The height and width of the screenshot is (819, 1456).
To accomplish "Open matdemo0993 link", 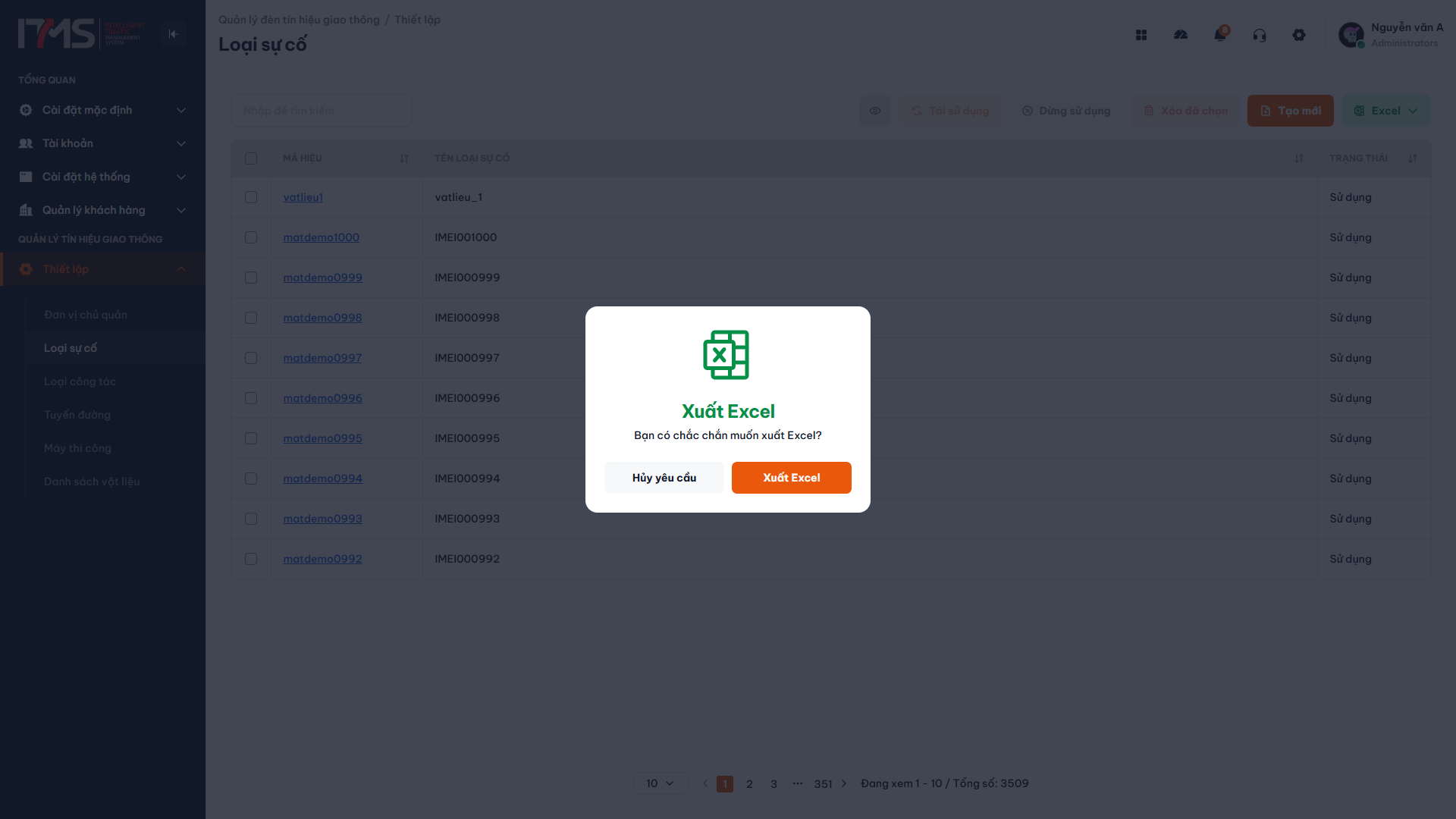I will click(x=322, y=519).
